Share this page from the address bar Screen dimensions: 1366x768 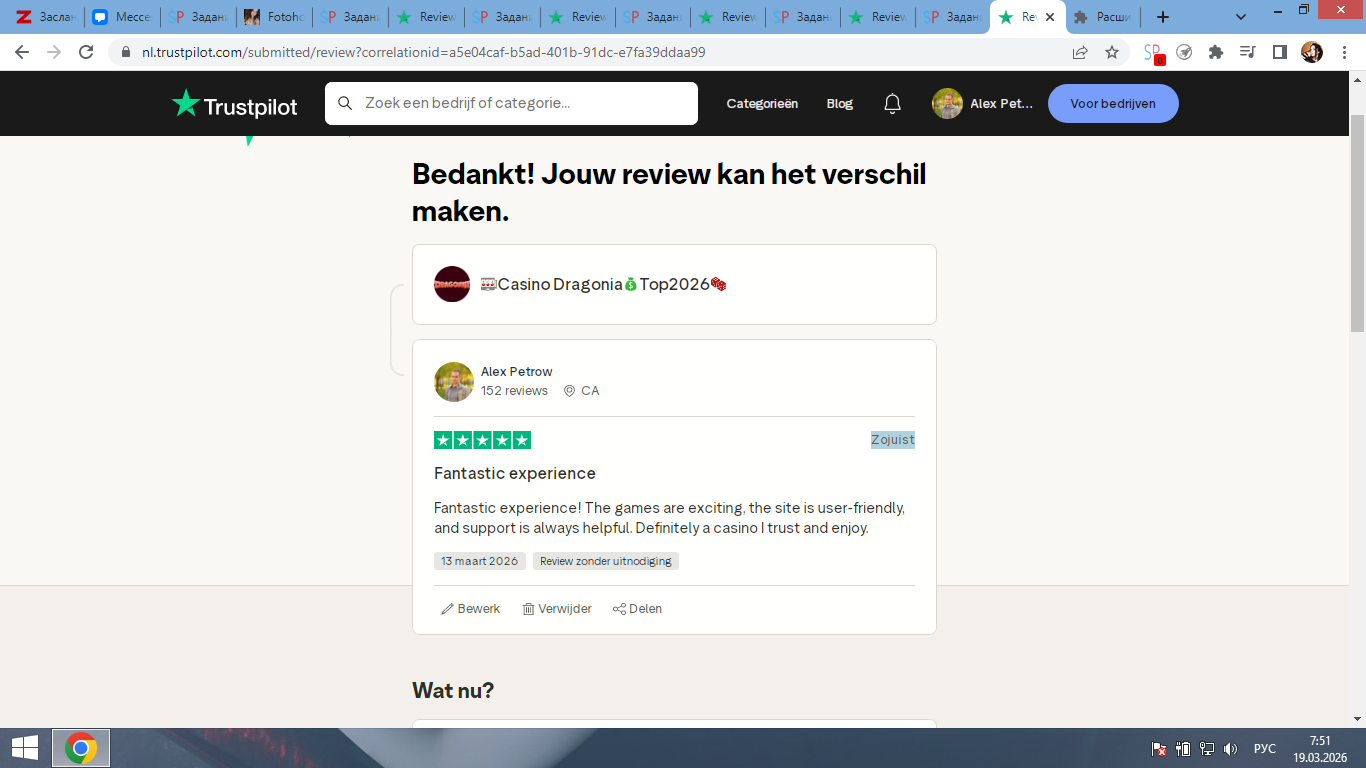(x=1080, y=52)
